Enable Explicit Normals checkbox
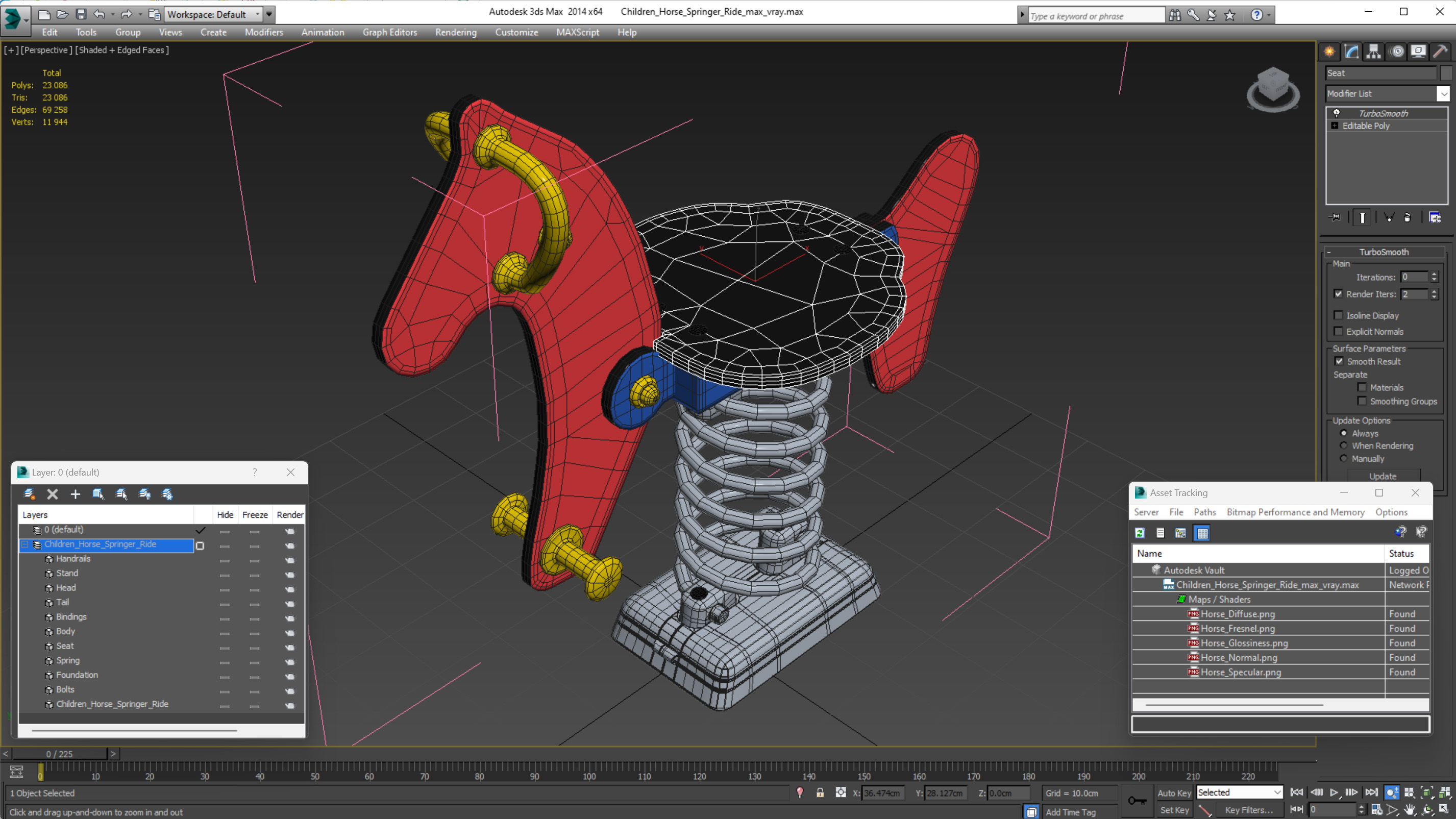 click(1339, 331)
